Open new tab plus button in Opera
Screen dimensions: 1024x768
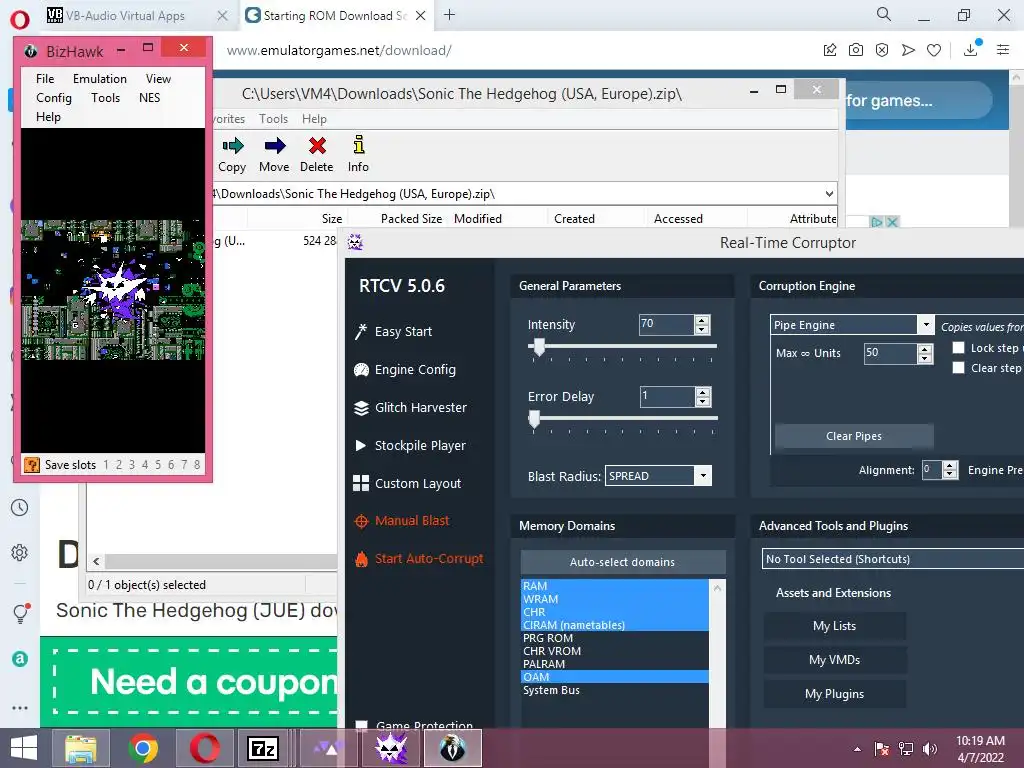click(x=449, y=14)
